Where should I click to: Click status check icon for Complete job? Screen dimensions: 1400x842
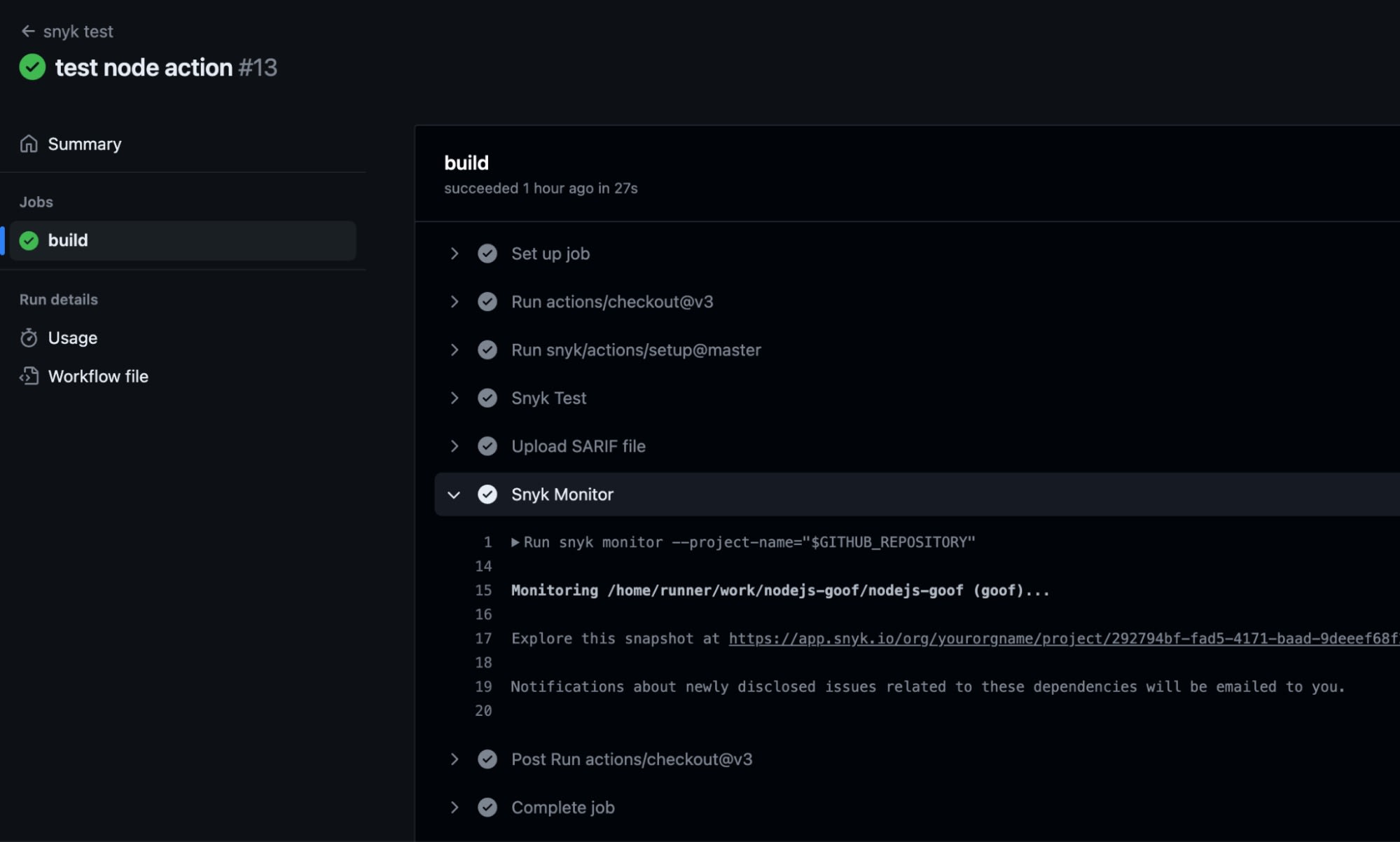click(487, 808)
